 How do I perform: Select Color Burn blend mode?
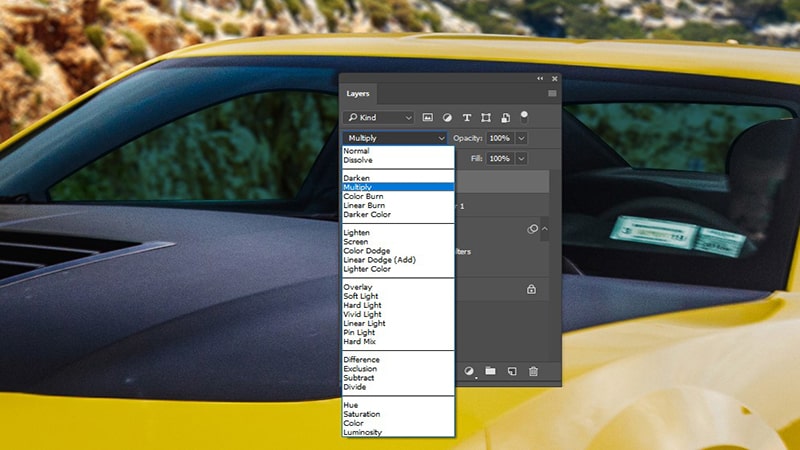click(x=398, y=196)
